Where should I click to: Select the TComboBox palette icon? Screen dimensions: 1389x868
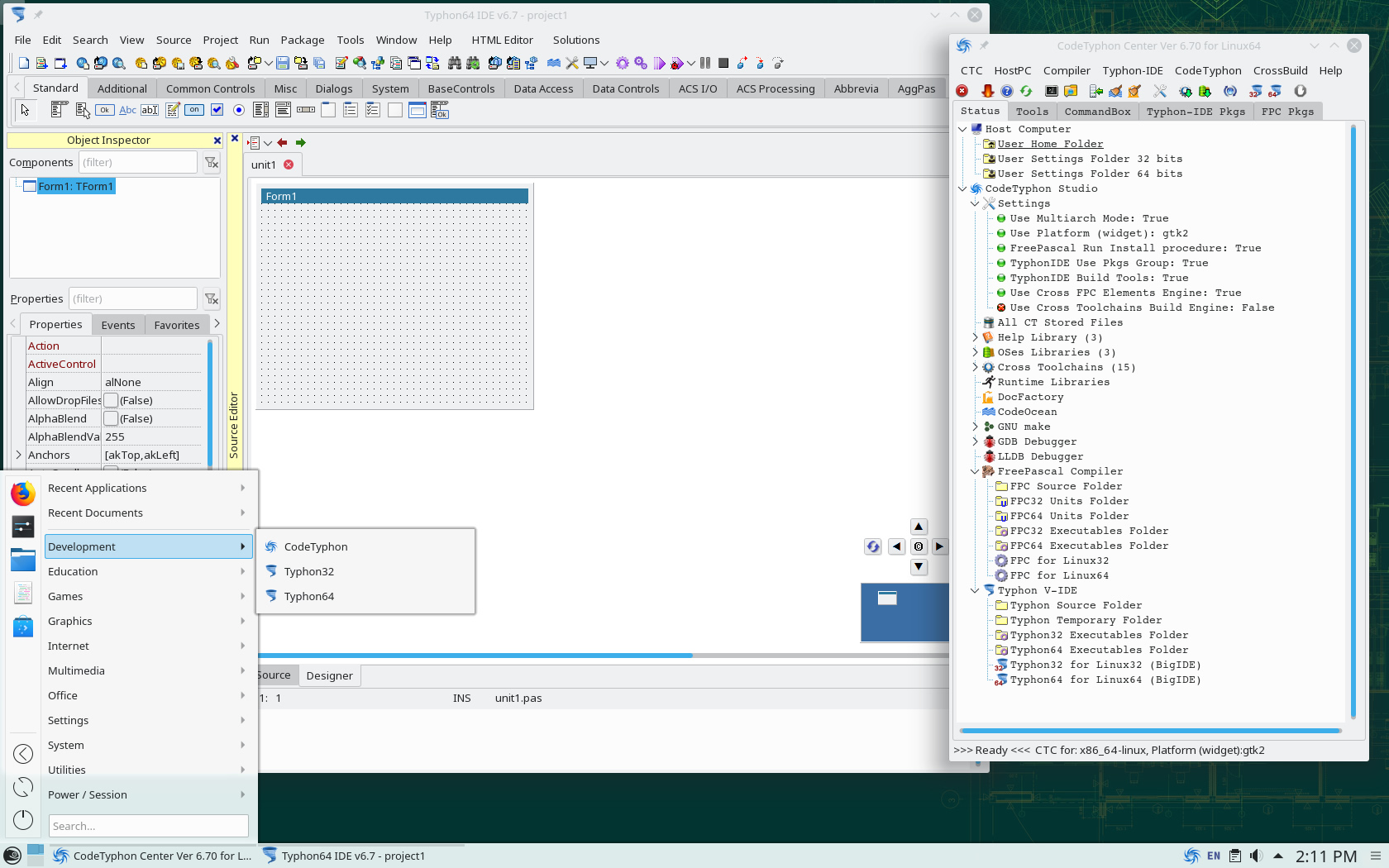click(284, 109)
